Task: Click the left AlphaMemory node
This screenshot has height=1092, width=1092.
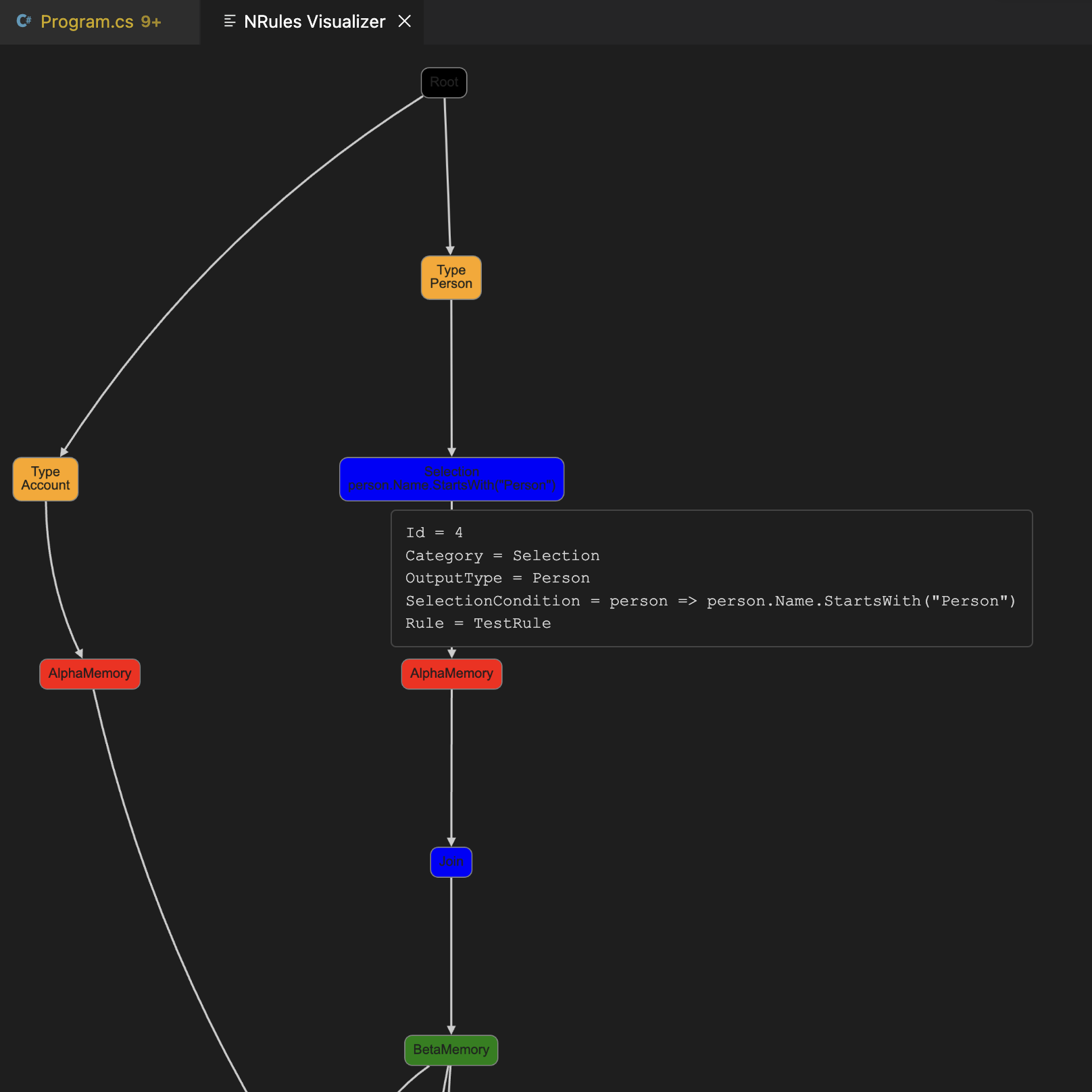Action: (x=90, y=673)
